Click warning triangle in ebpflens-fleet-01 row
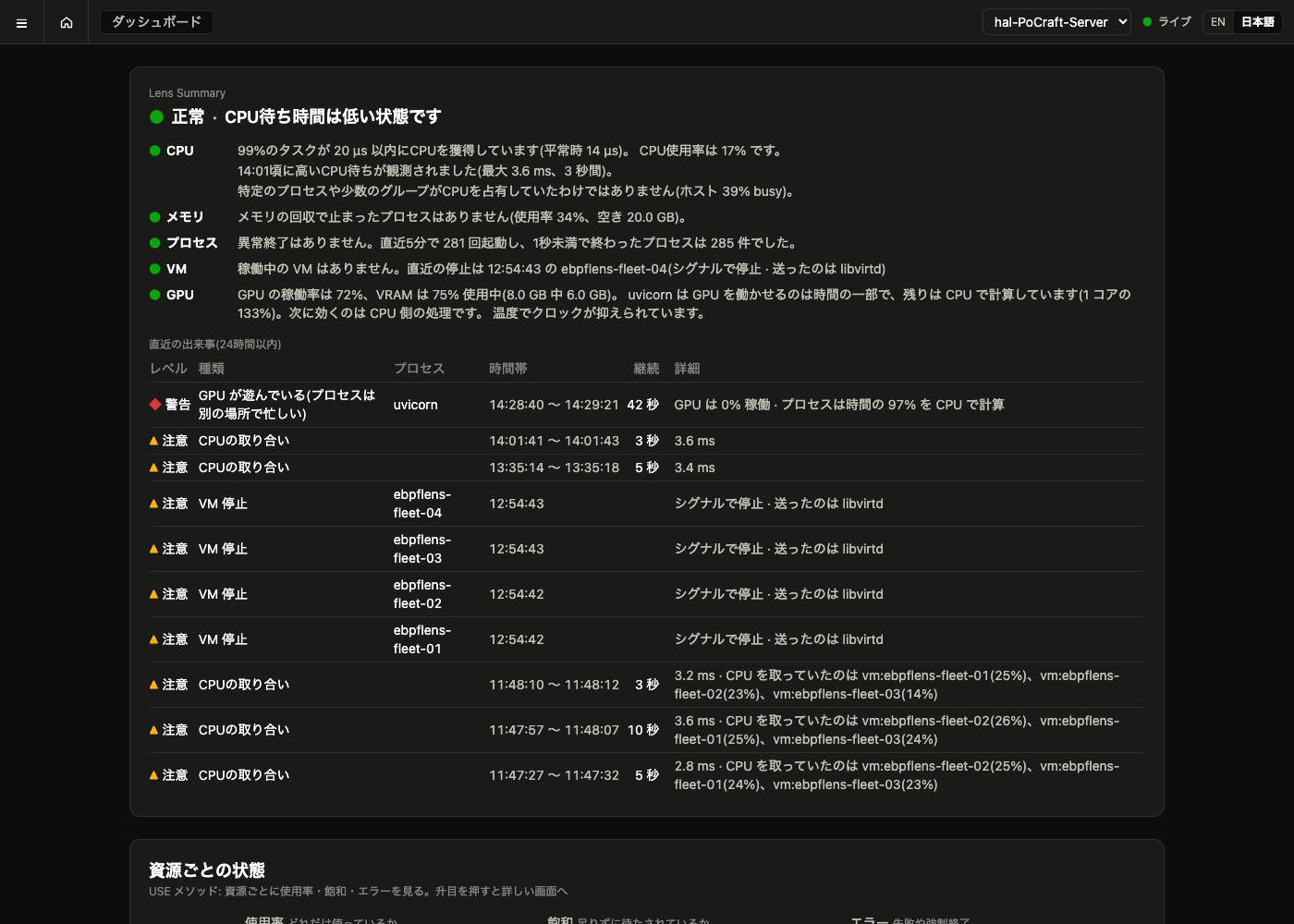 pyautogui.click(x=153, y=639)
